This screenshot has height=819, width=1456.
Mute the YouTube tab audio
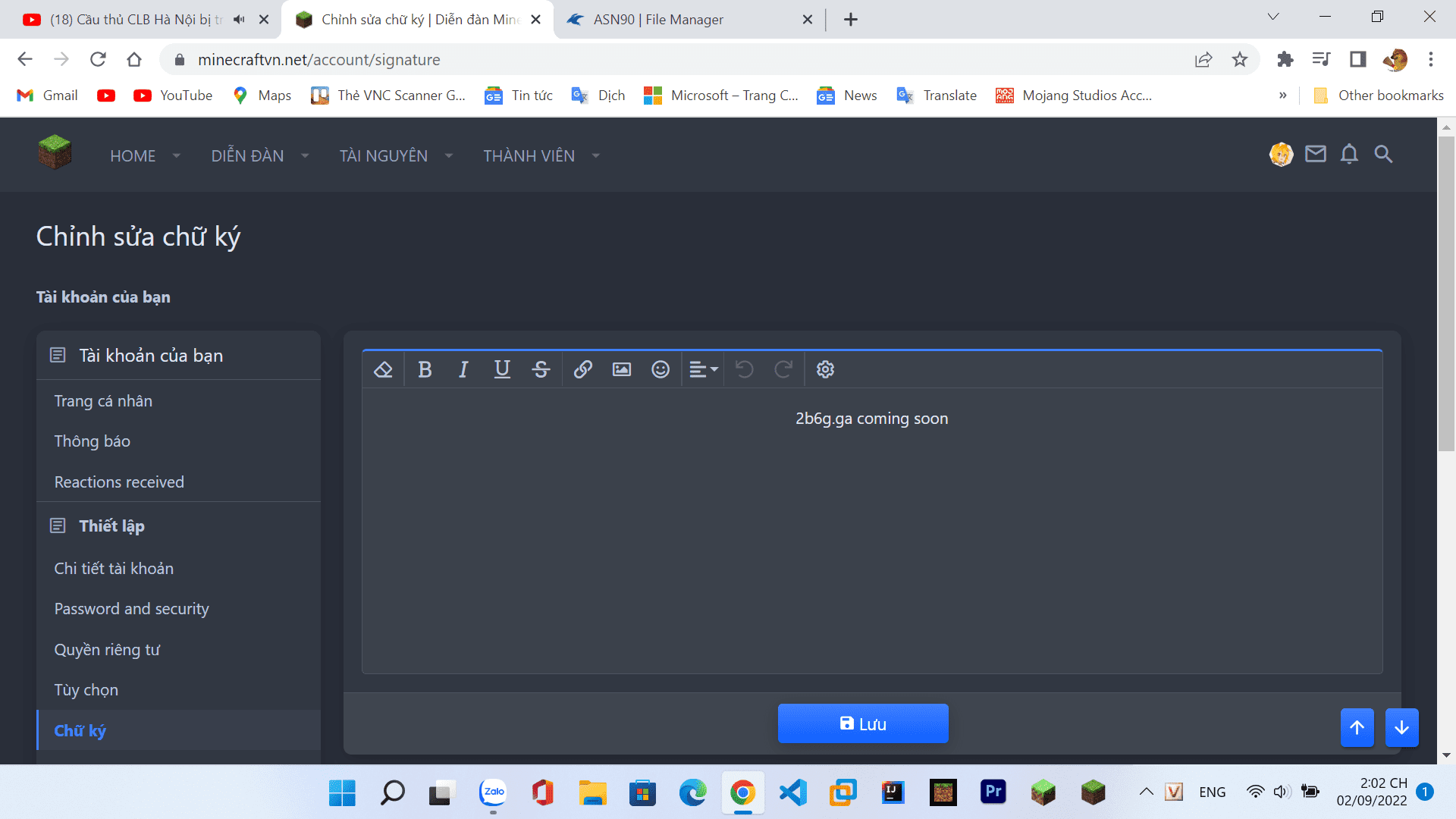(x=240, y=20)
